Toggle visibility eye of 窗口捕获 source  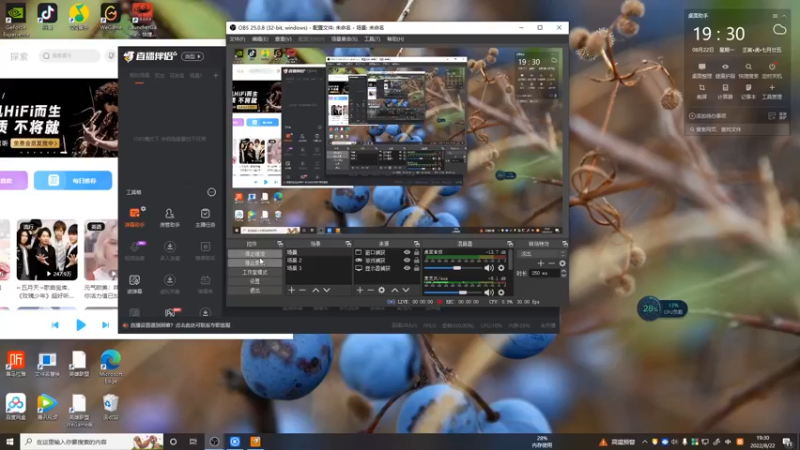pyautogui.click(x=407, y=252)
